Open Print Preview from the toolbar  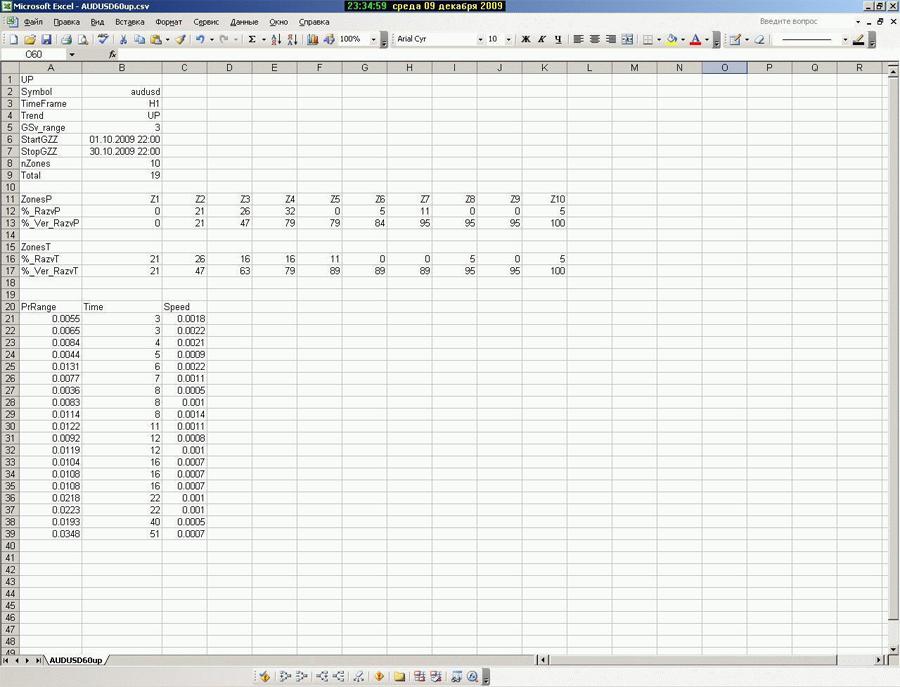click(x=84, y=39)
